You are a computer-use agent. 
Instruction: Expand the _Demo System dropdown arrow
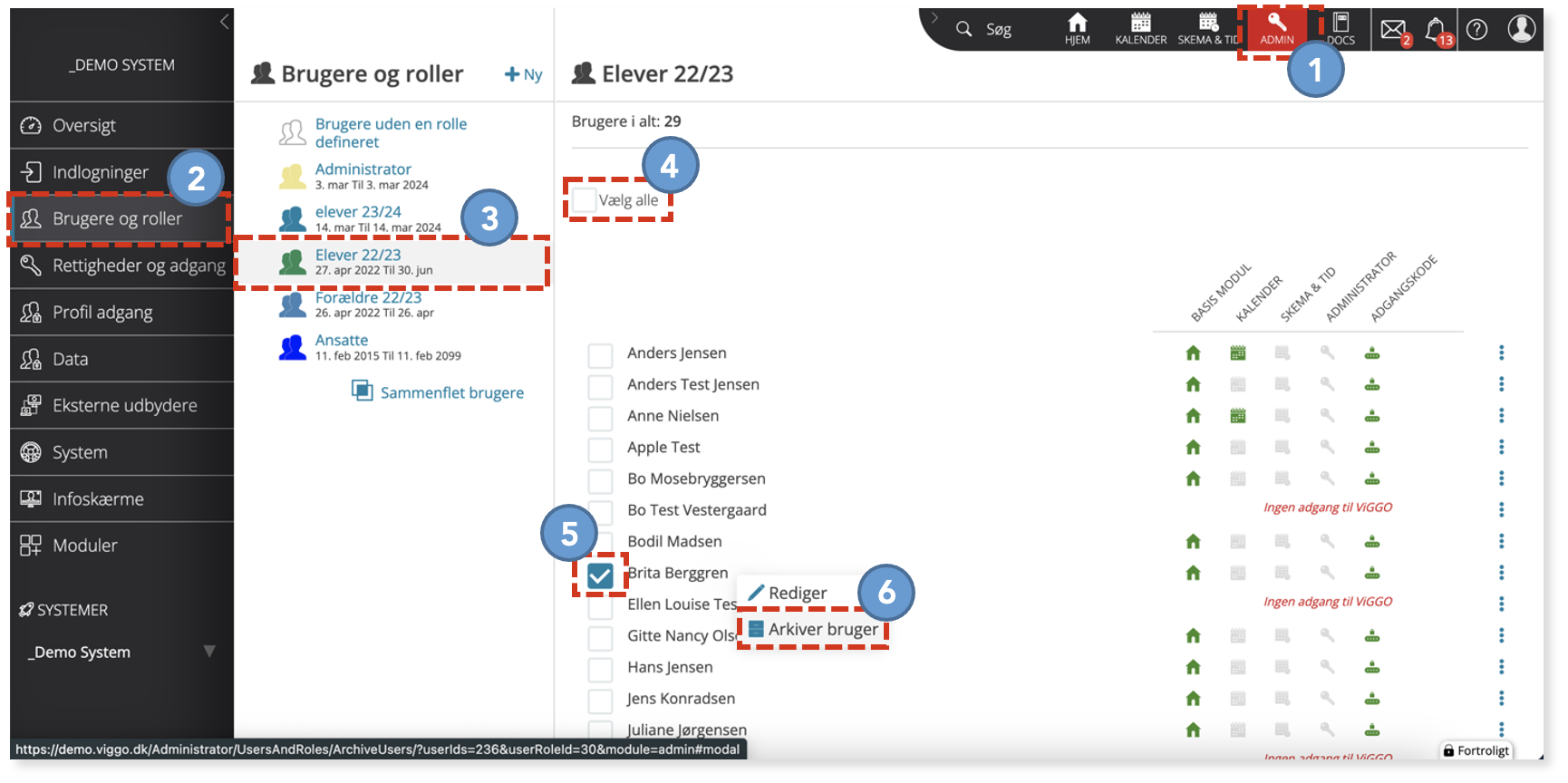click(x=209, y=652)
